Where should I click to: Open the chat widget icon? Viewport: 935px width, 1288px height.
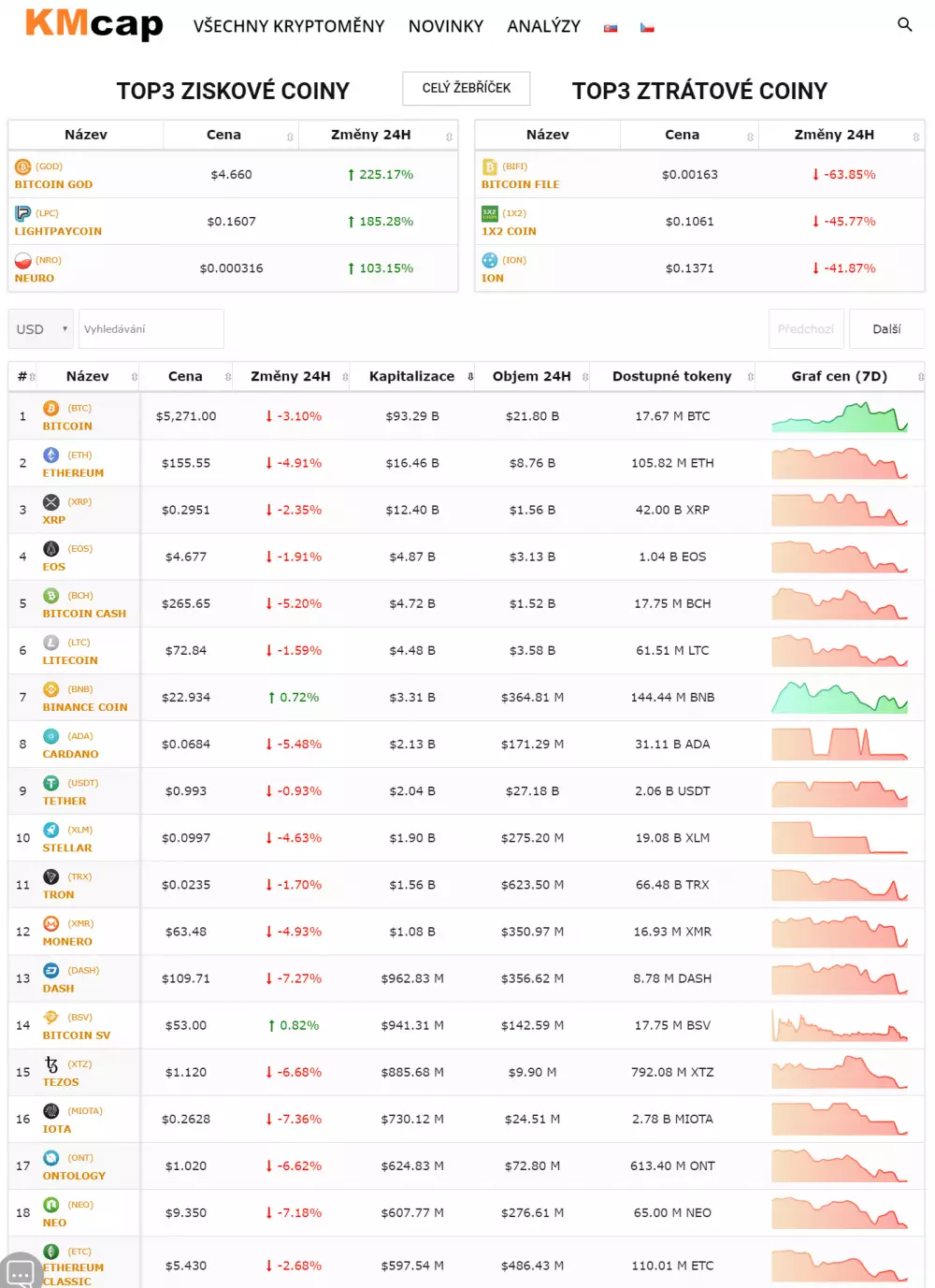(21, 1272)
